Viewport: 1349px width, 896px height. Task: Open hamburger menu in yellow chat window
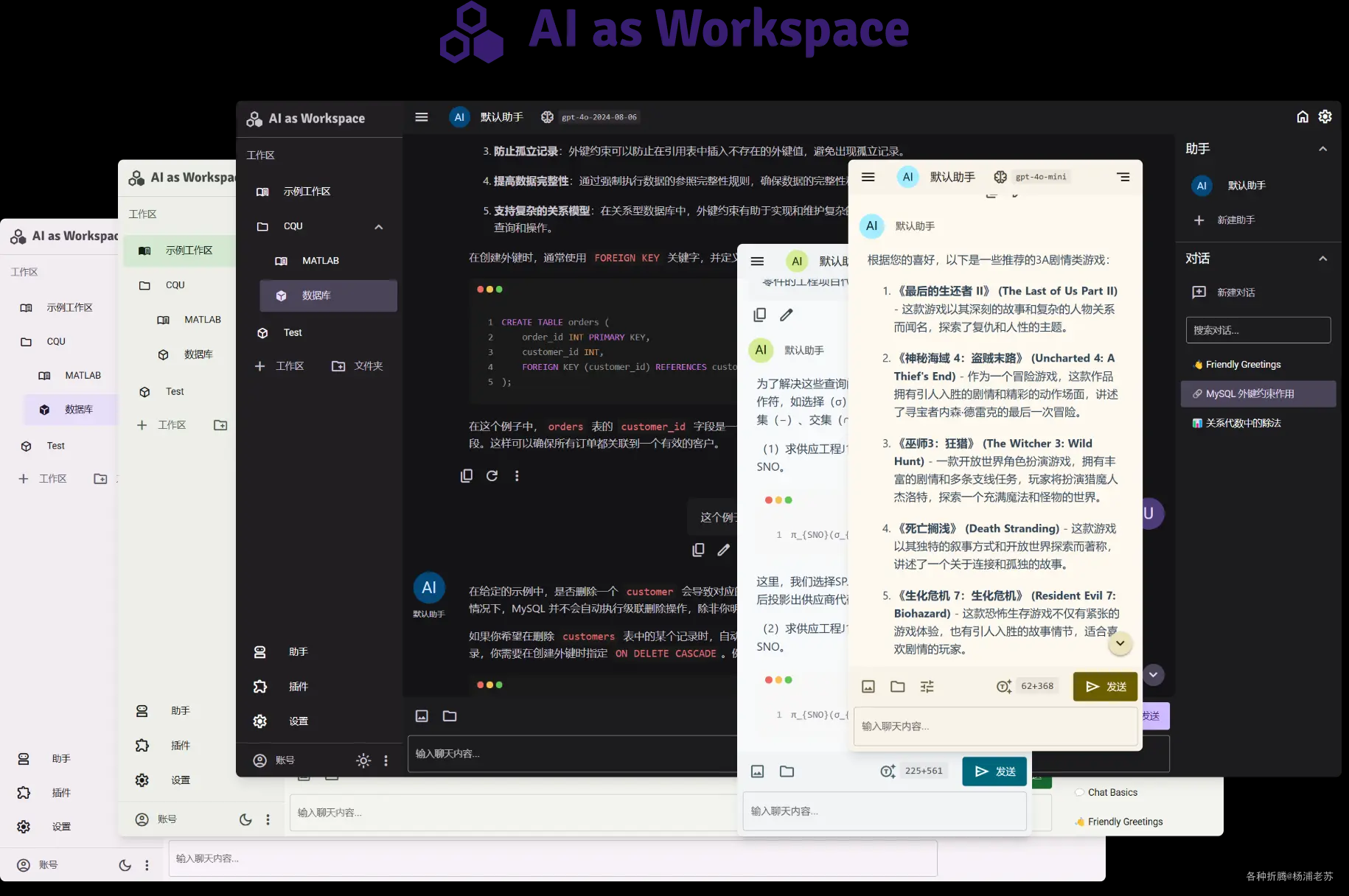868,177
